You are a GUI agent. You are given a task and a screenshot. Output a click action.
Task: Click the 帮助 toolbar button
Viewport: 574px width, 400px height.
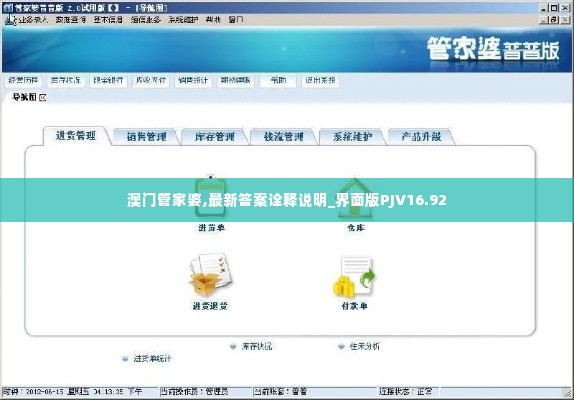click(x=278, y=81)
